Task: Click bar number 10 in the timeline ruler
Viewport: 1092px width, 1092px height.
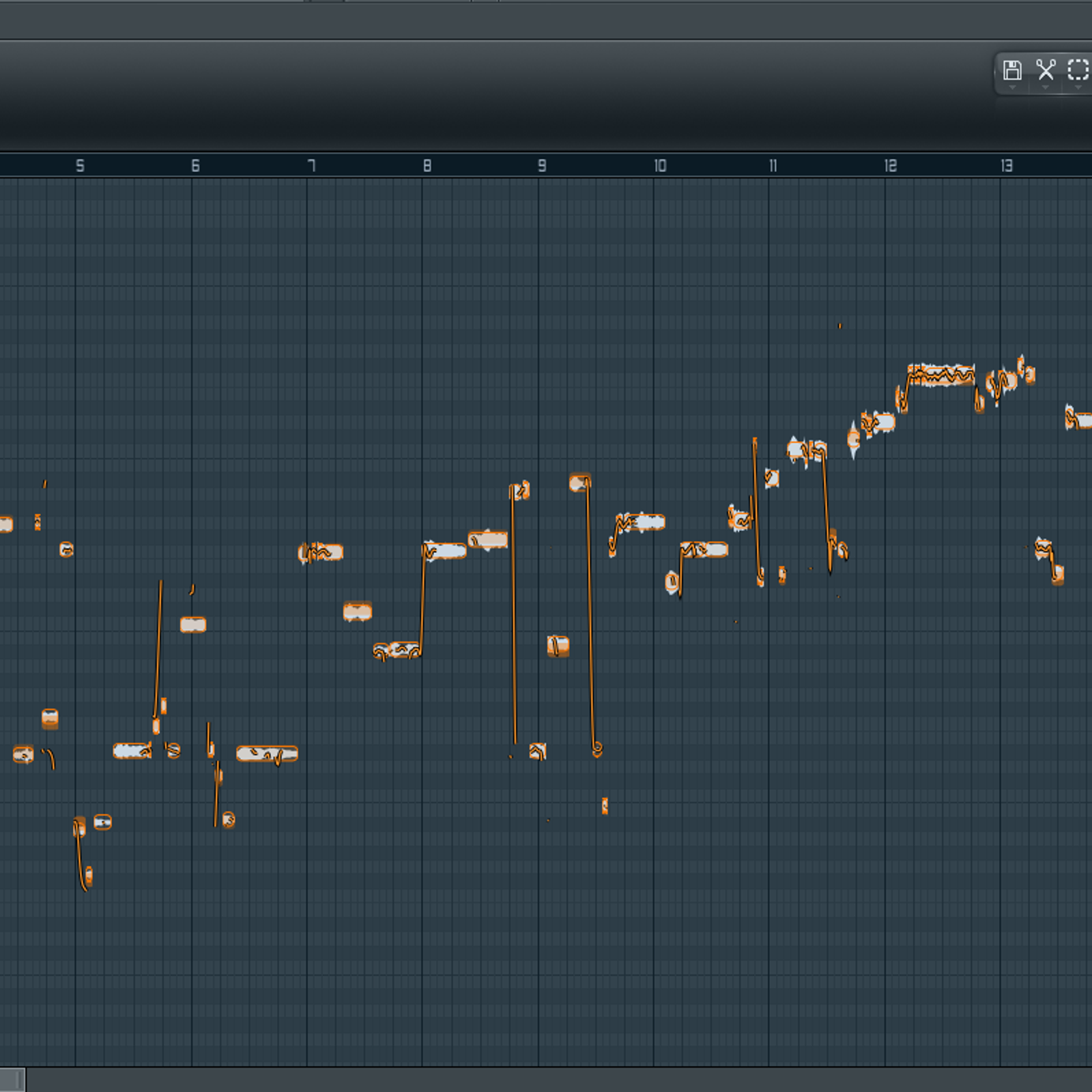Action: click(x=660, y=165)
